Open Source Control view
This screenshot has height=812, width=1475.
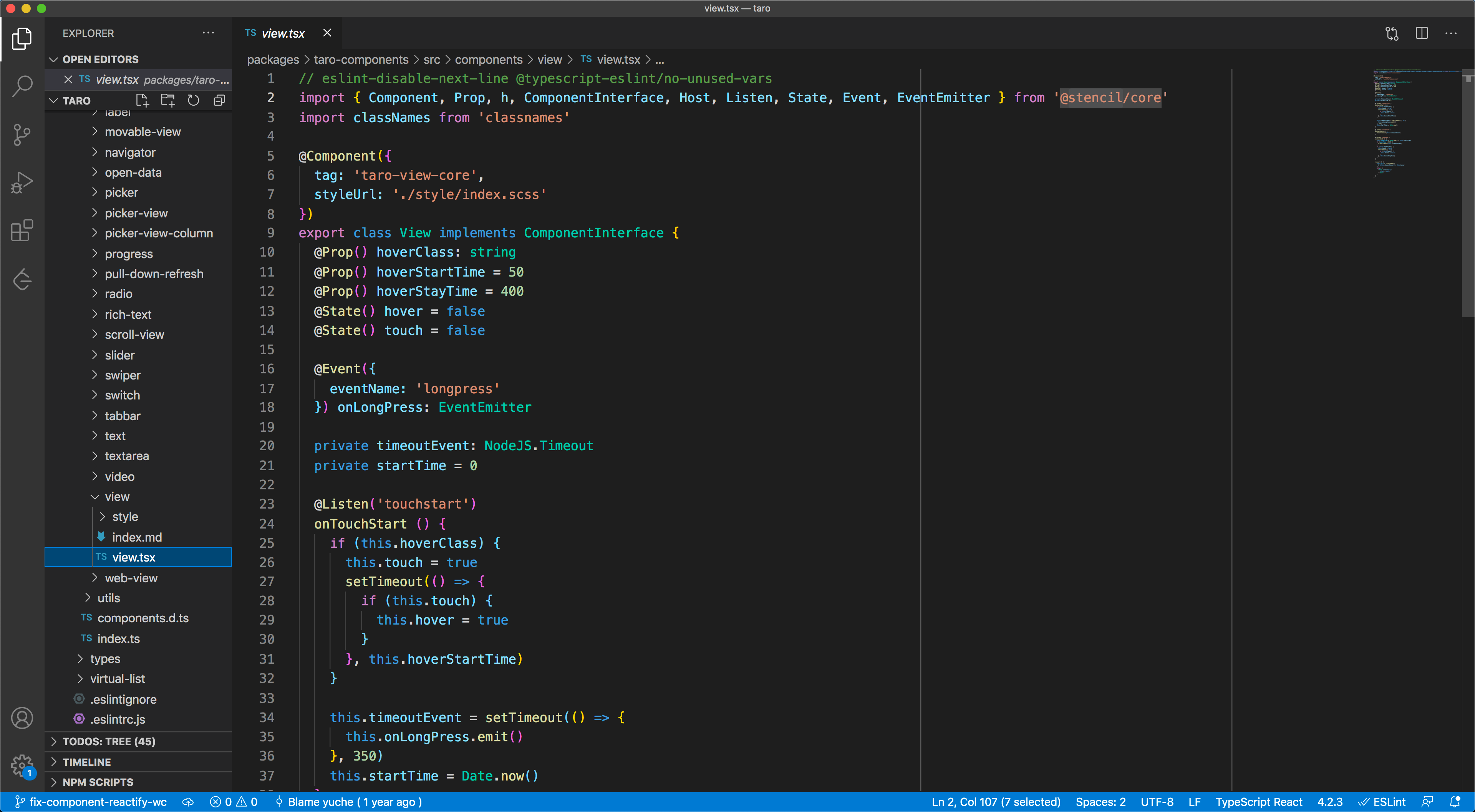[x=22, y=135]
